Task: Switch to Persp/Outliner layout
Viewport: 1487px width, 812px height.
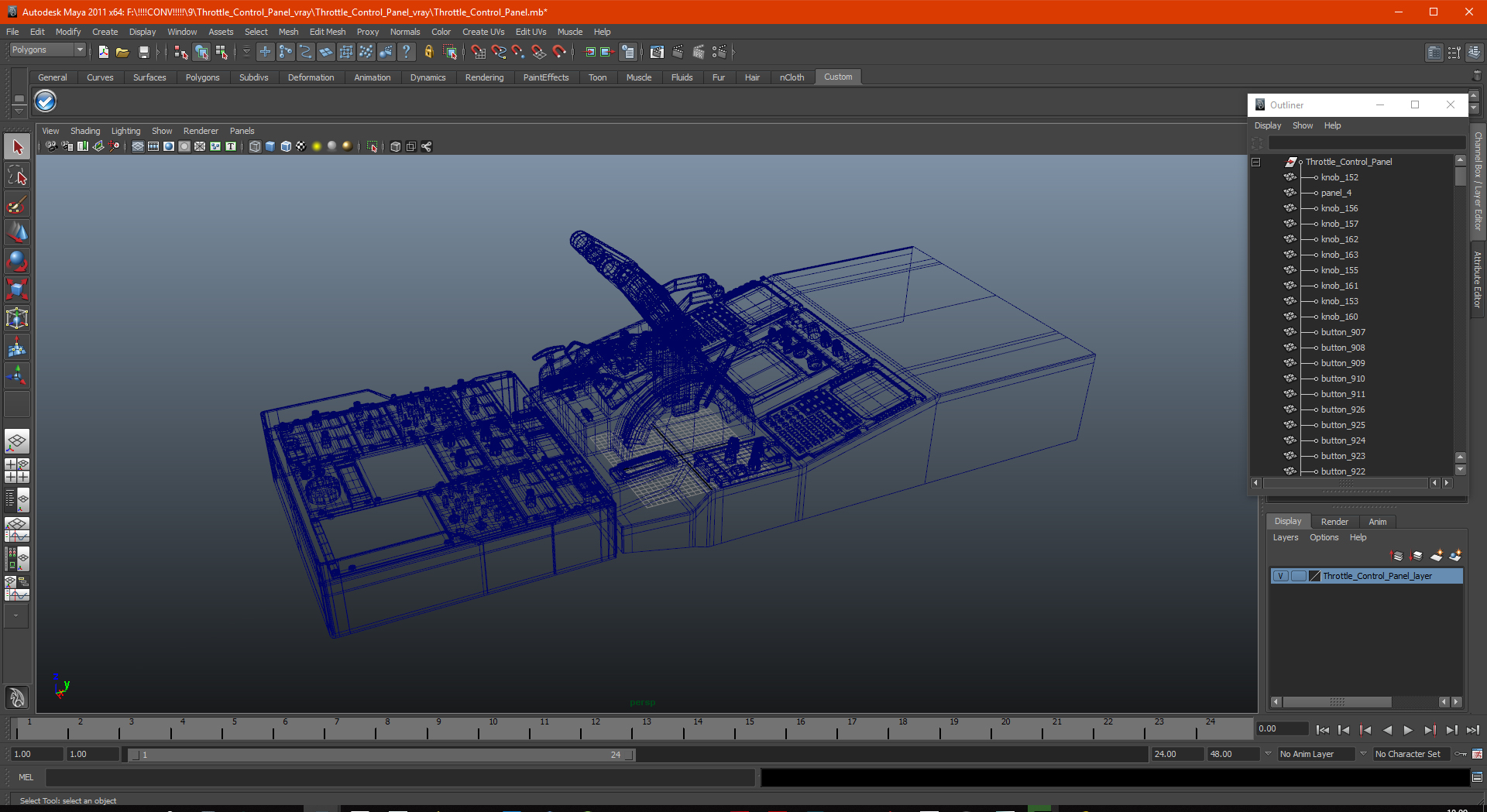Action: [x=17, y=500]
